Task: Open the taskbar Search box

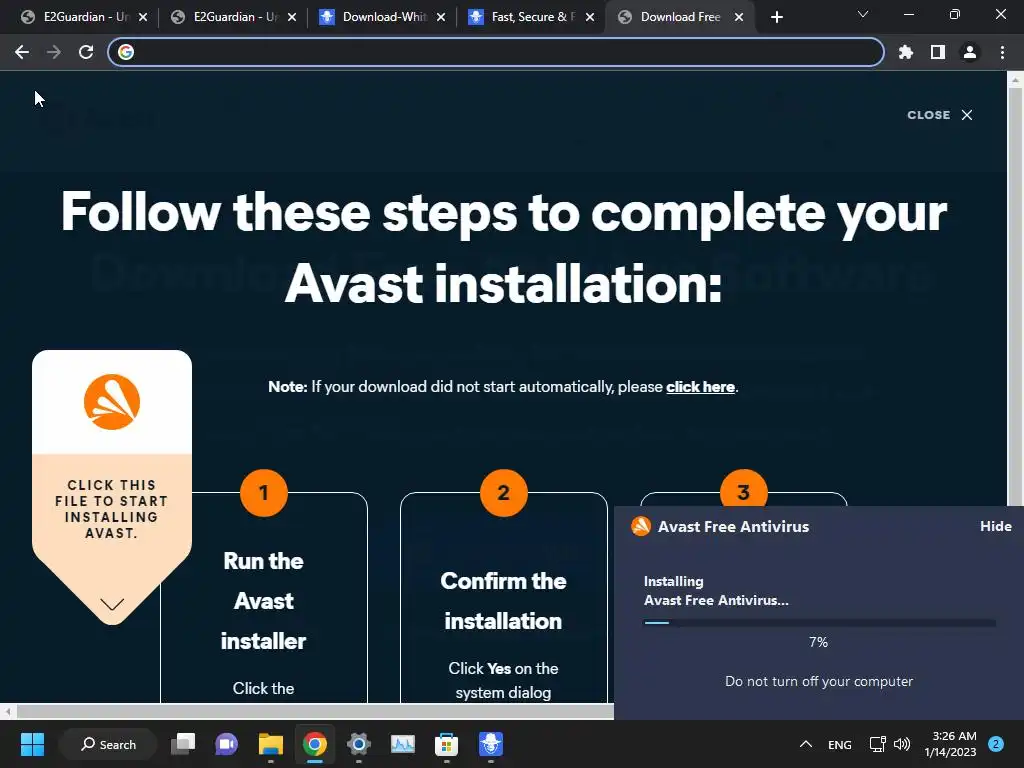Action: pyautogui.click(x=108, y=744)
